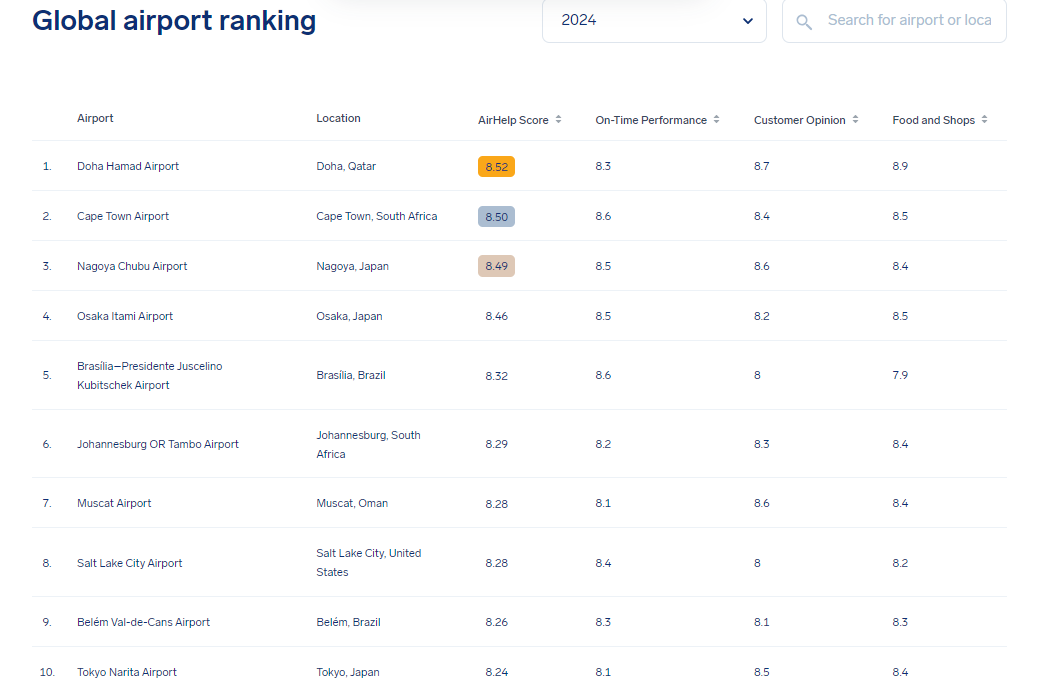Sort by Food and Shops arrows icon
Screen dimensions: 1041x687
985,120
